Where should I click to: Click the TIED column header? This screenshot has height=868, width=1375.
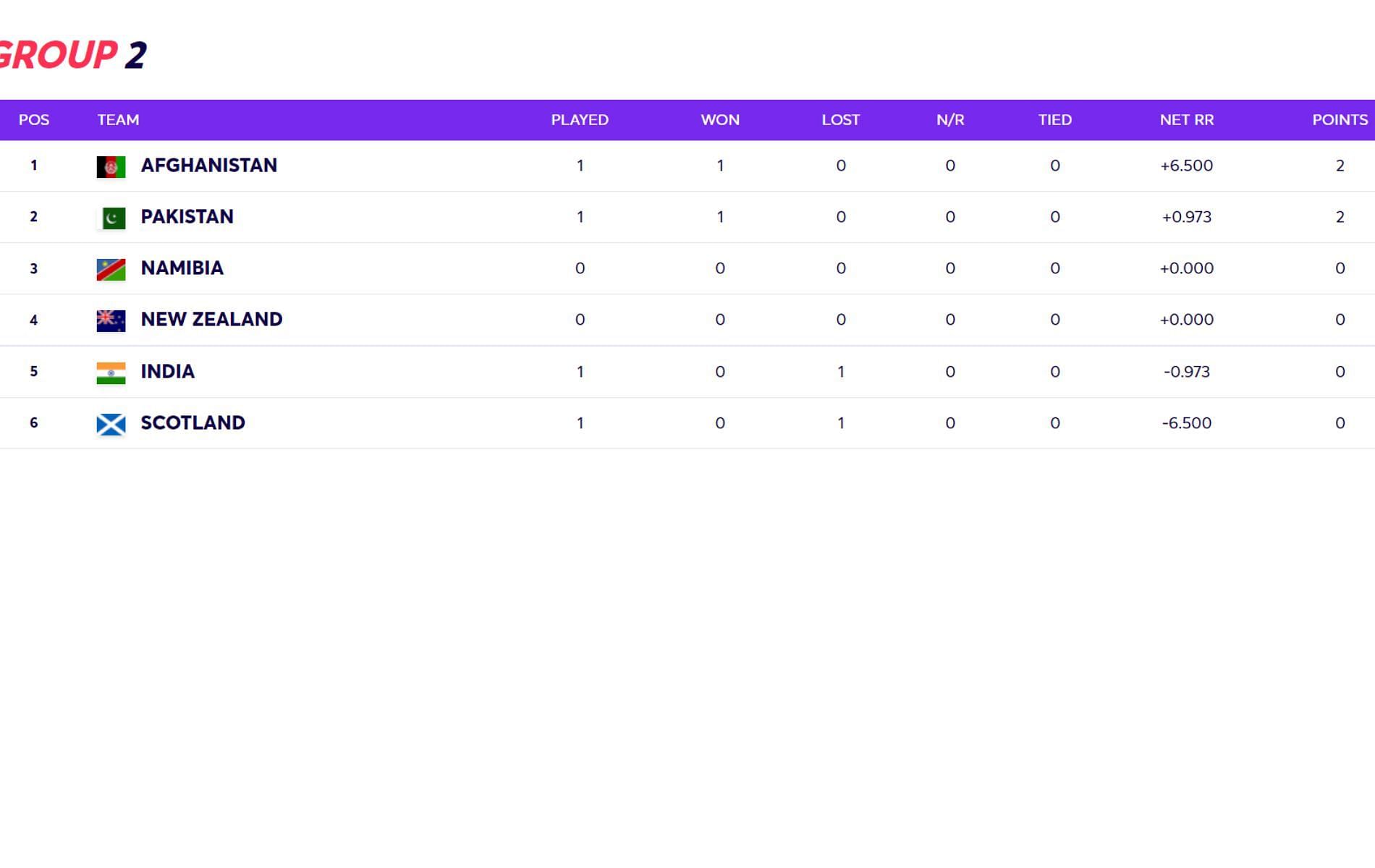coord(1055,120)
